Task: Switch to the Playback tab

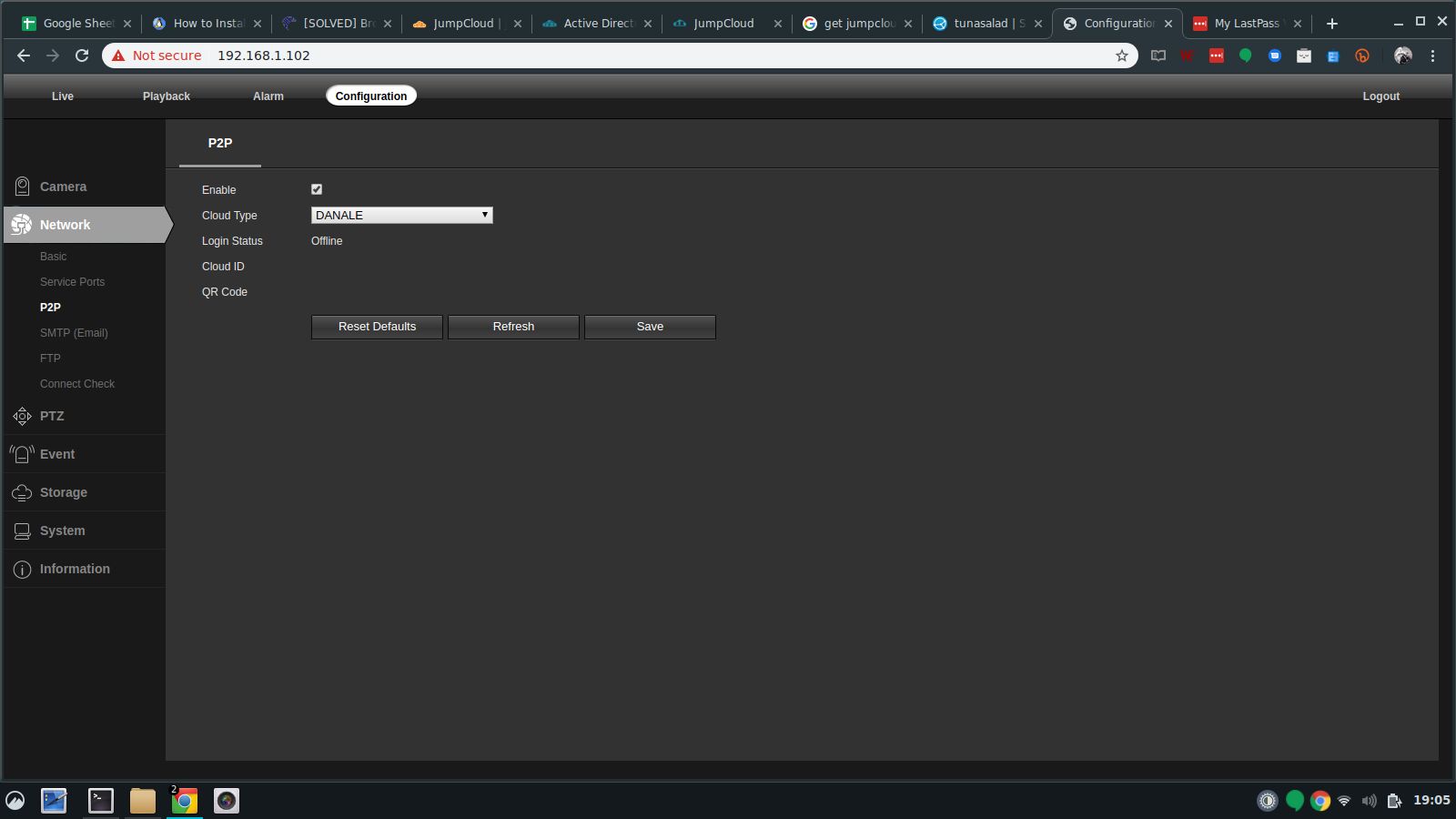Action: (x=166, y=96)
